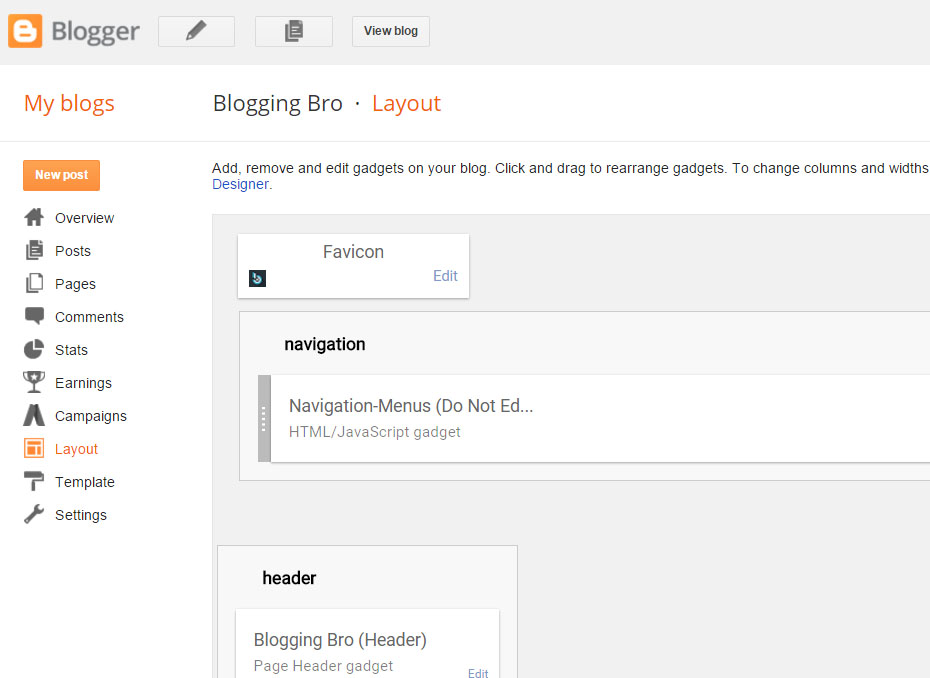Image resolution: width=930 pixels, height=678 pixels.
Task: Click the Campaigns AdWords icon
Action: [34, 415]
